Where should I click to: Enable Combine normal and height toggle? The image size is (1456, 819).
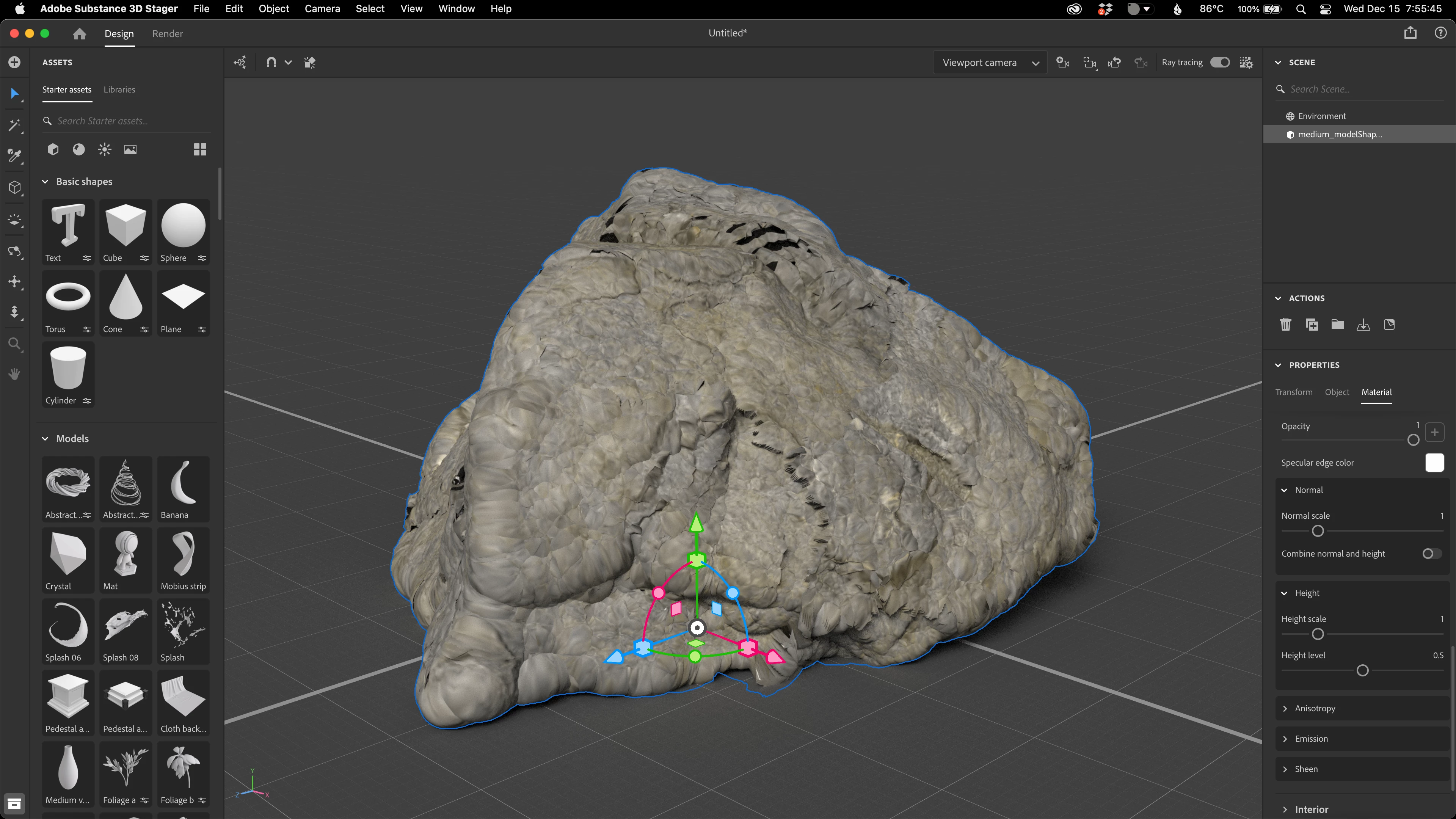coord(1431,554)
